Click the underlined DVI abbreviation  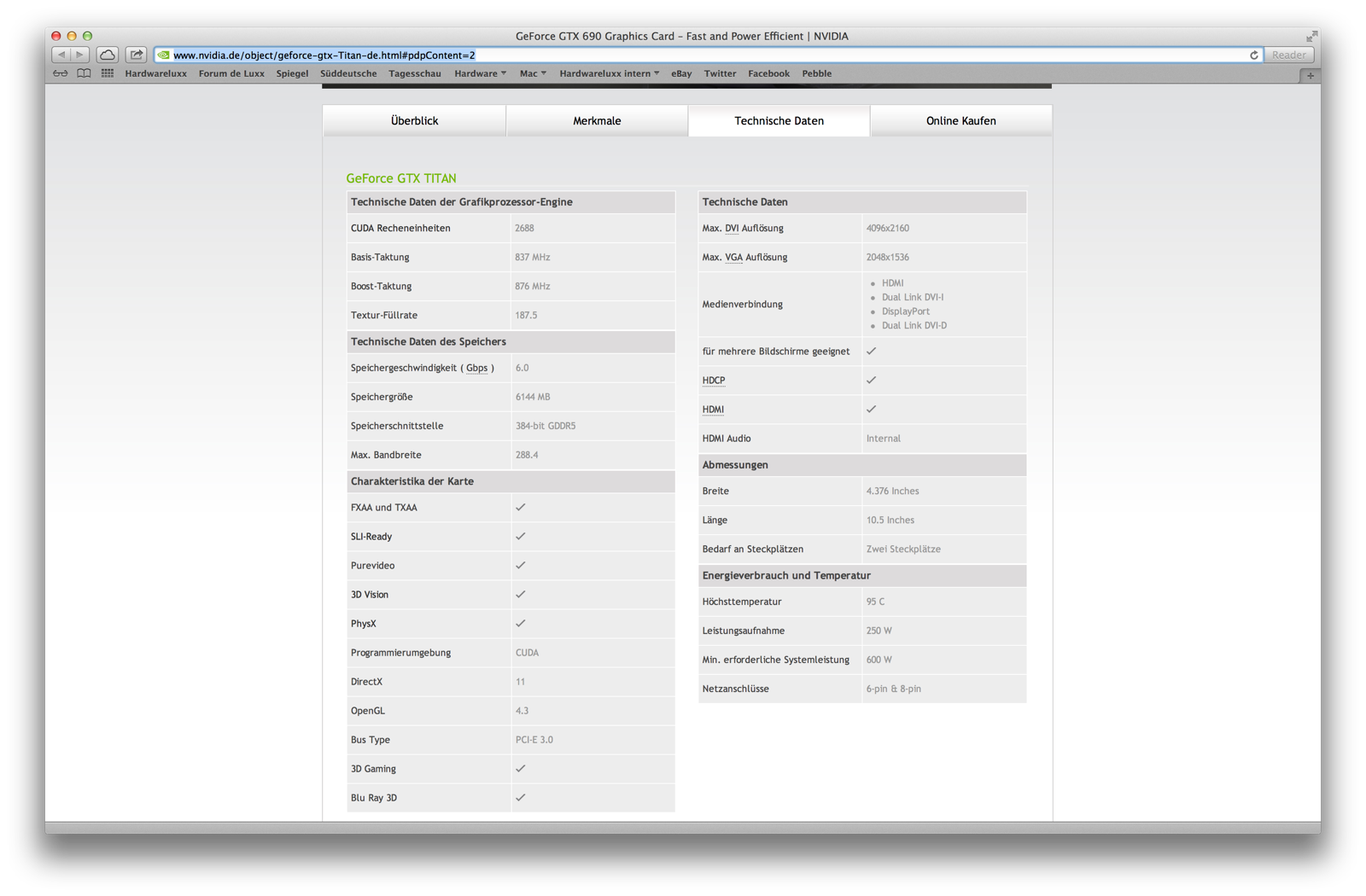point(732,228)
